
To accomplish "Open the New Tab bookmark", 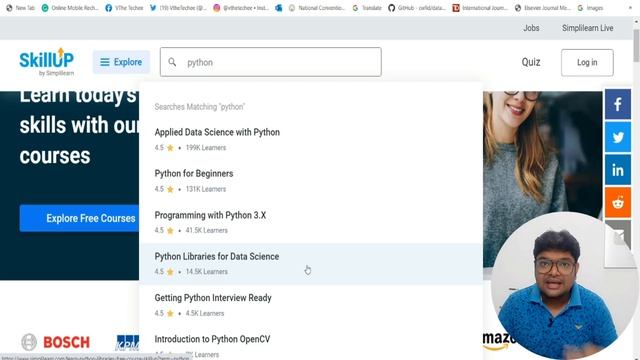I will tap(20, 8).
